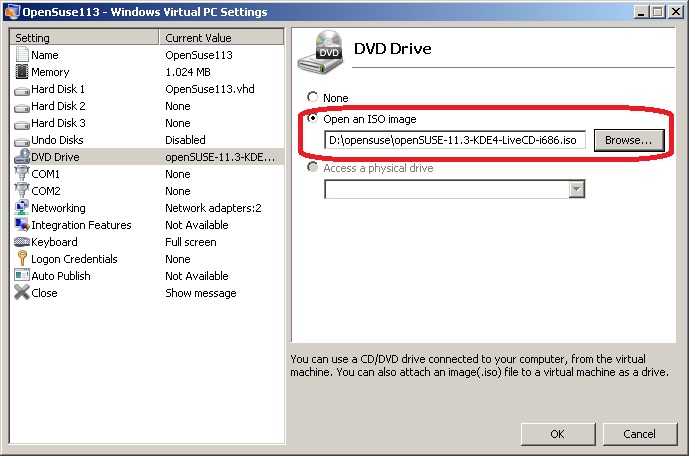Click the Keyboard icon
Viewport: 689px width, 456px height.
[x=22, y=242]
